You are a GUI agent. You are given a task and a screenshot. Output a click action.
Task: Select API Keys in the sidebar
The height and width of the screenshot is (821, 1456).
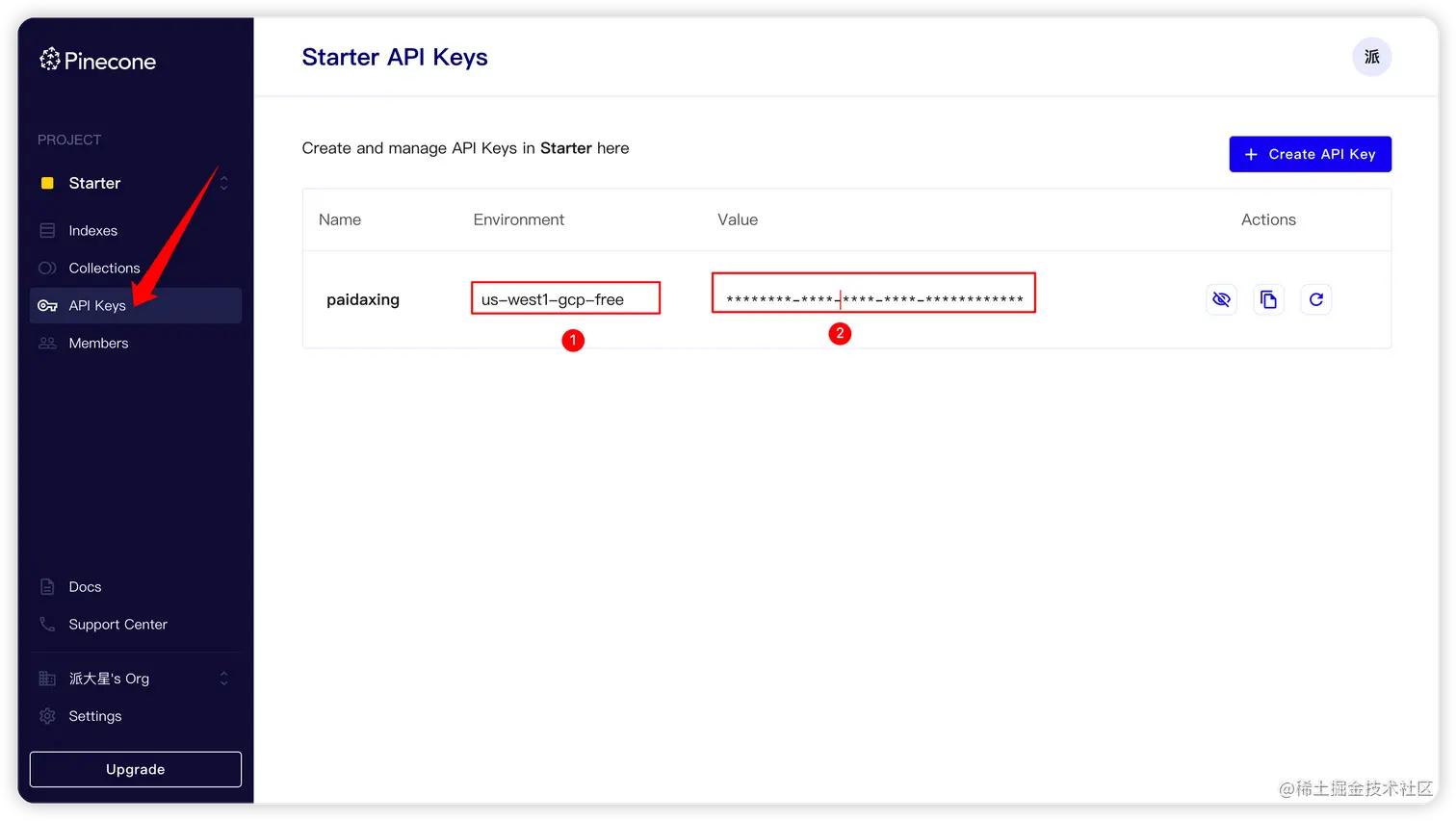136,306
